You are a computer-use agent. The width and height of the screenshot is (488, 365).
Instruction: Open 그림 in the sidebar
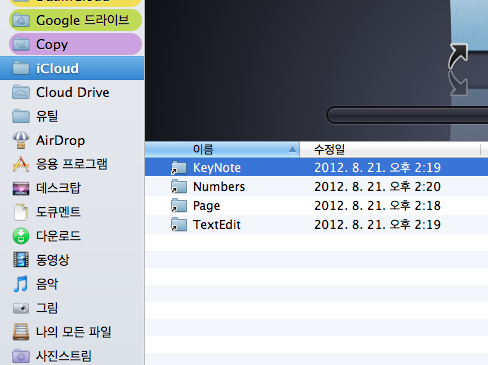click(x=72, y=308)
